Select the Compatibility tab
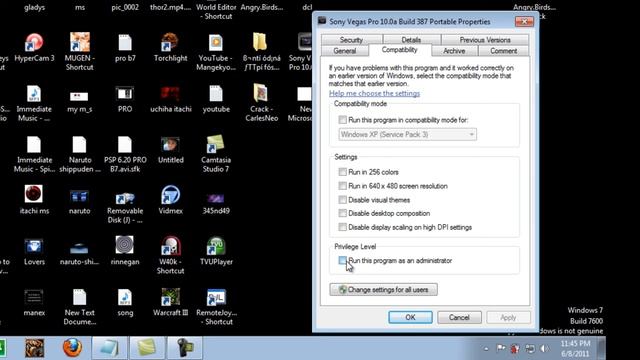640x360 pixels. (400, 50)
